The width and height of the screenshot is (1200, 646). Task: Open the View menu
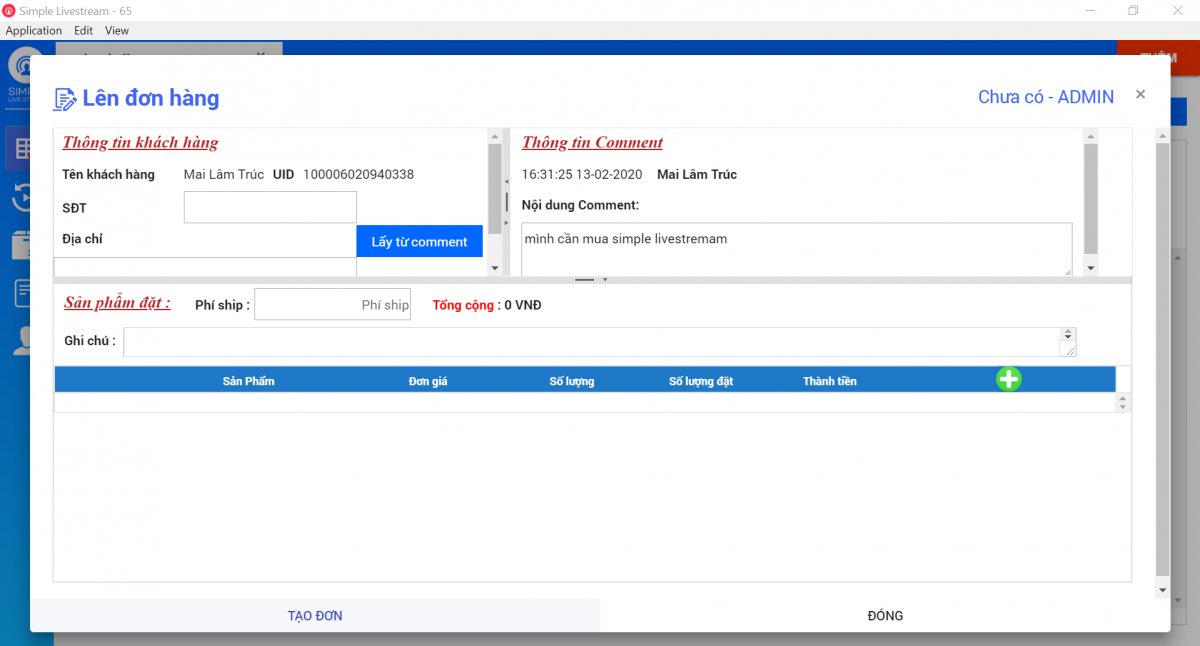pyautogui.click(x=117, y=31)
